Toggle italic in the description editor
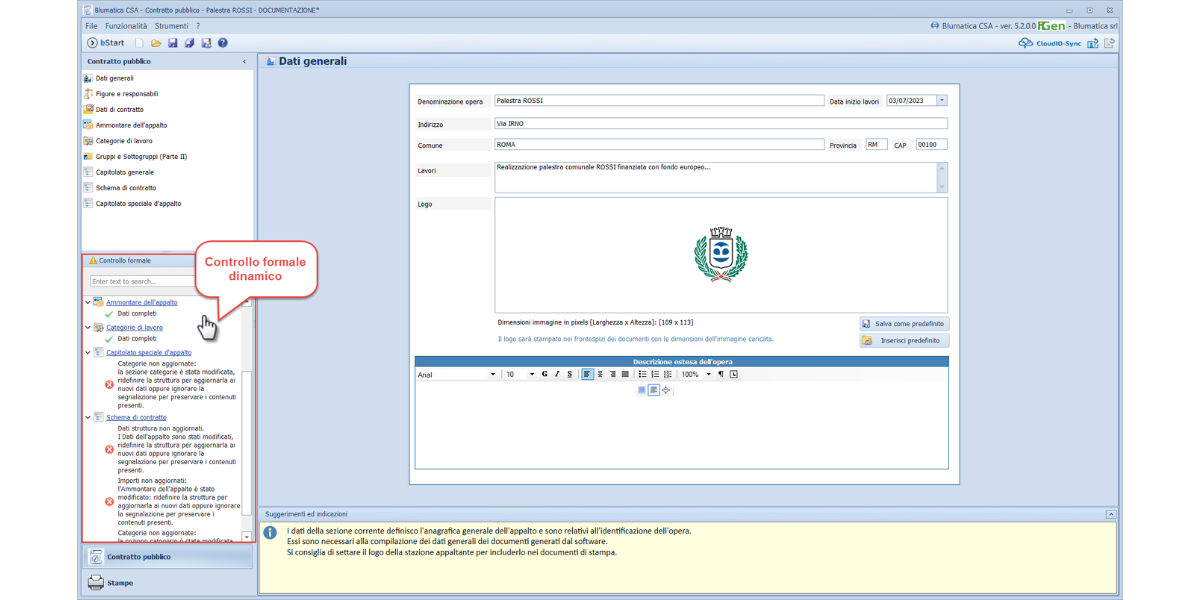 556,374
